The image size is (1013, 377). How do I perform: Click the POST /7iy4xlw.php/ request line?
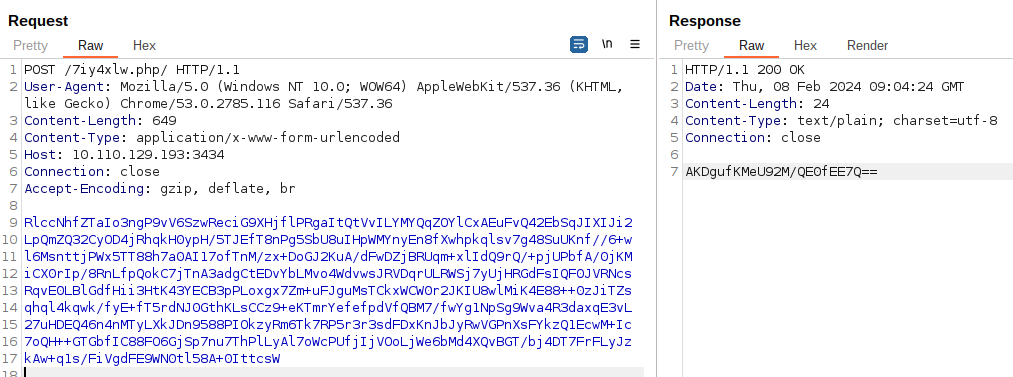click(x=132, y=70)
